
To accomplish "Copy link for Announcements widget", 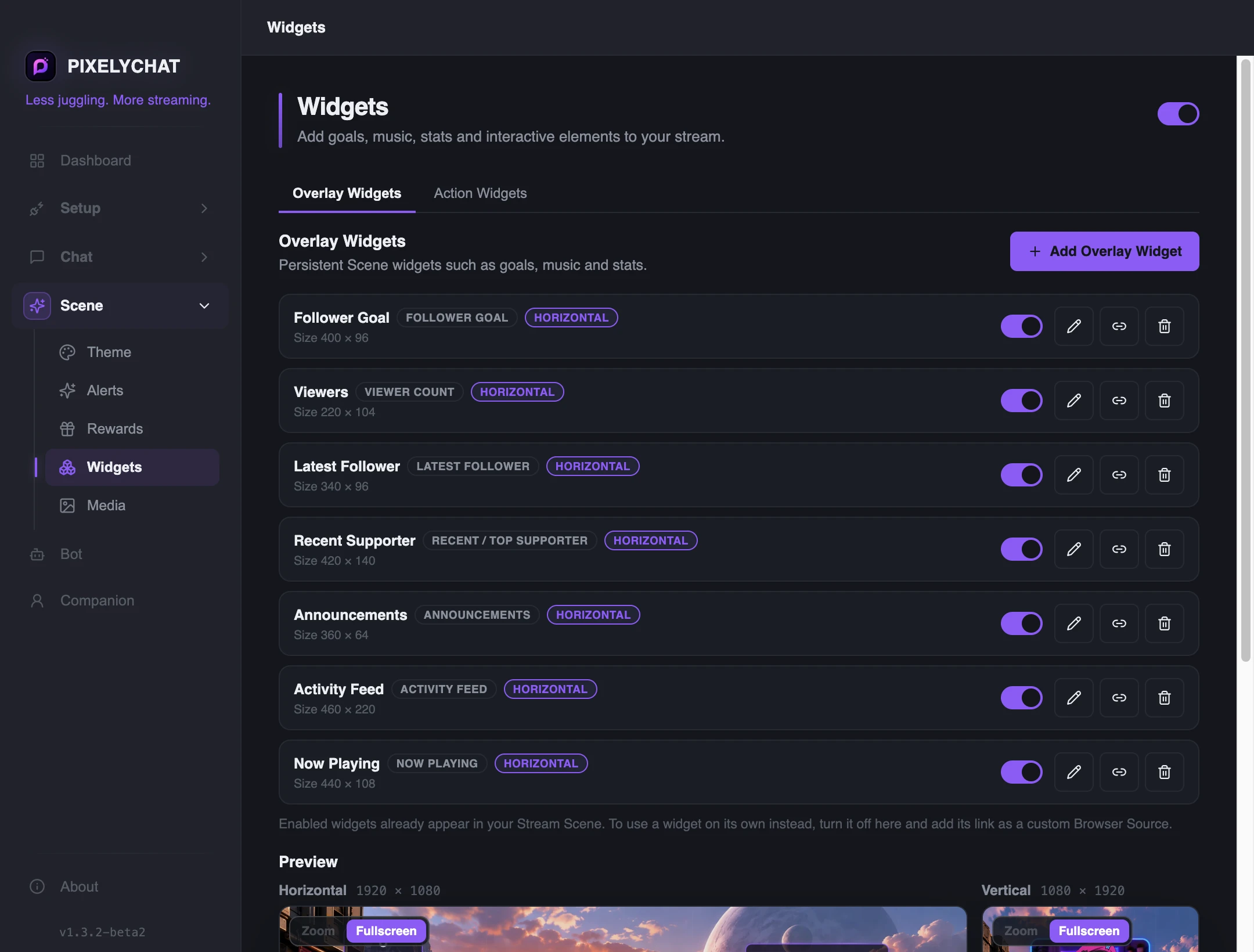I will click(x=1119, y=623).
